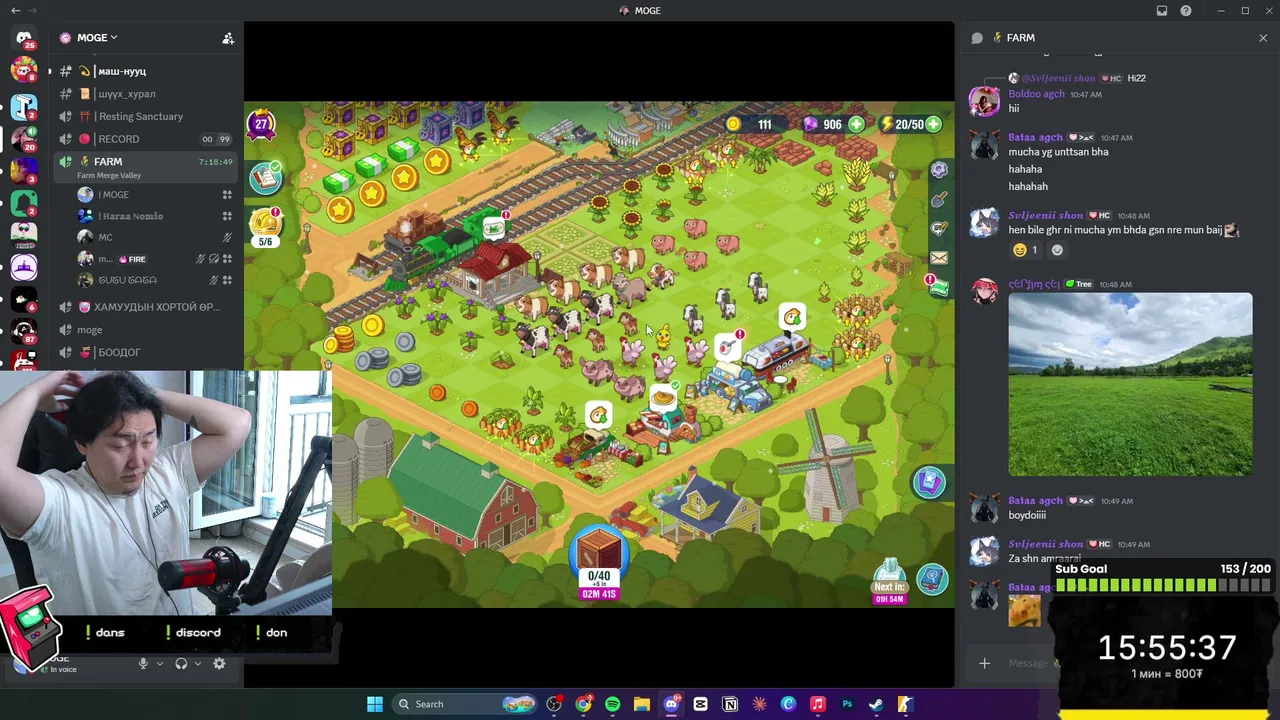The height and width of the screenshot is (720, 1280).
Task: Click Boldoo agch username in chat
Action: point(1036,94)
